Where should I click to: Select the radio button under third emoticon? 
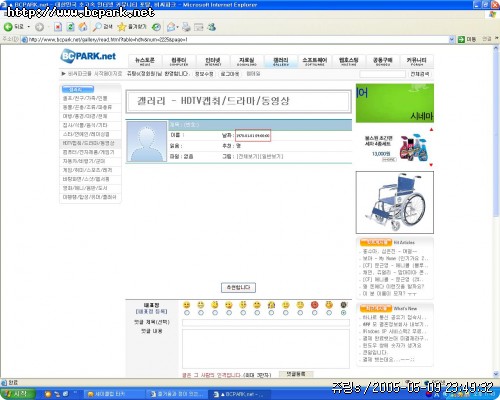pos(215,313)
